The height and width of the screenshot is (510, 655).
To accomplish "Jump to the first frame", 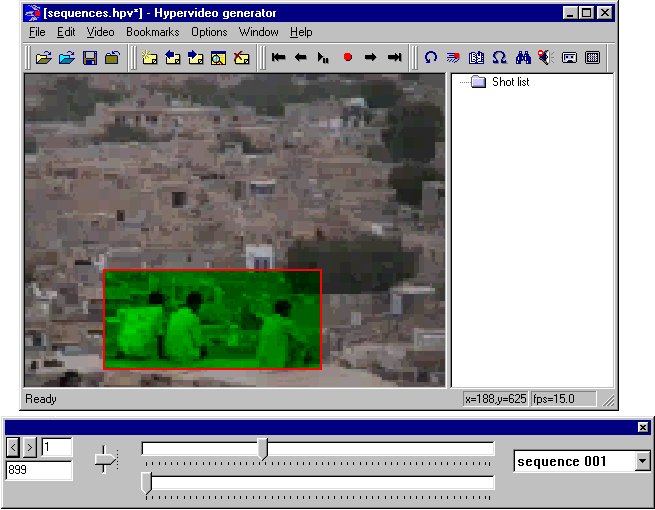I will tap(279, 58).
